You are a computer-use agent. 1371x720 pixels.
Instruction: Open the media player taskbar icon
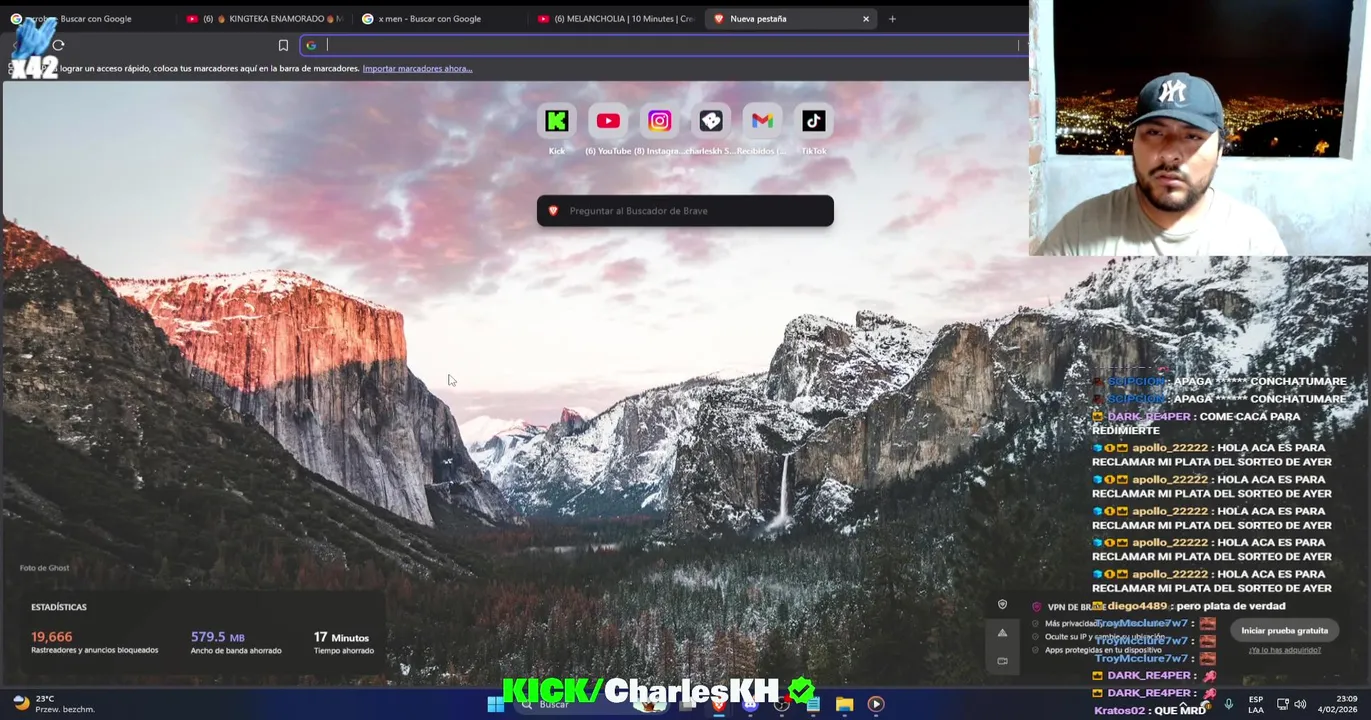click(875, 704)
